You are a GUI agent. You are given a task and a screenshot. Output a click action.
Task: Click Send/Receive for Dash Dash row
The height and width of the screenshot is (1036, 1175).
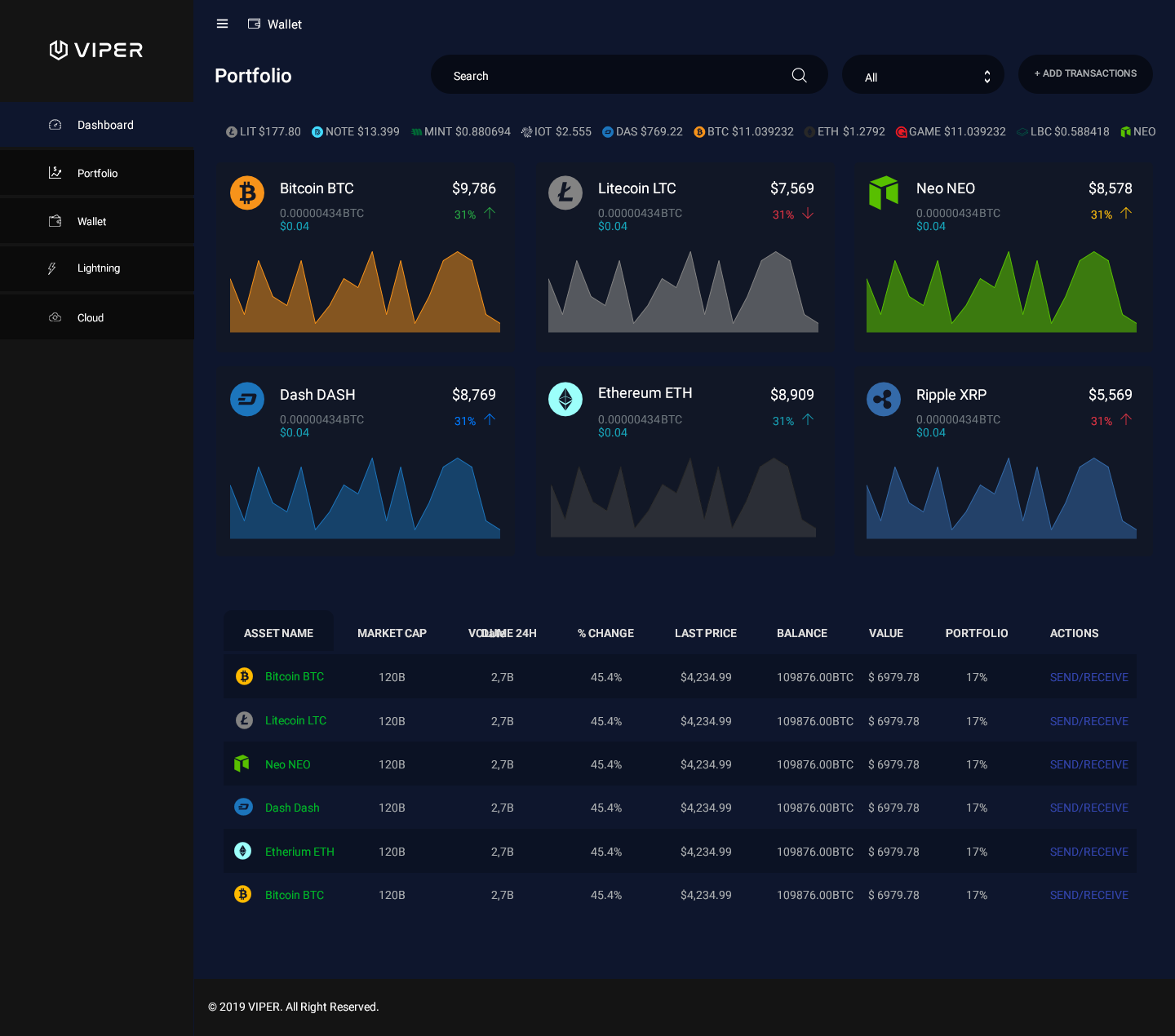(x=1089, y=808)
